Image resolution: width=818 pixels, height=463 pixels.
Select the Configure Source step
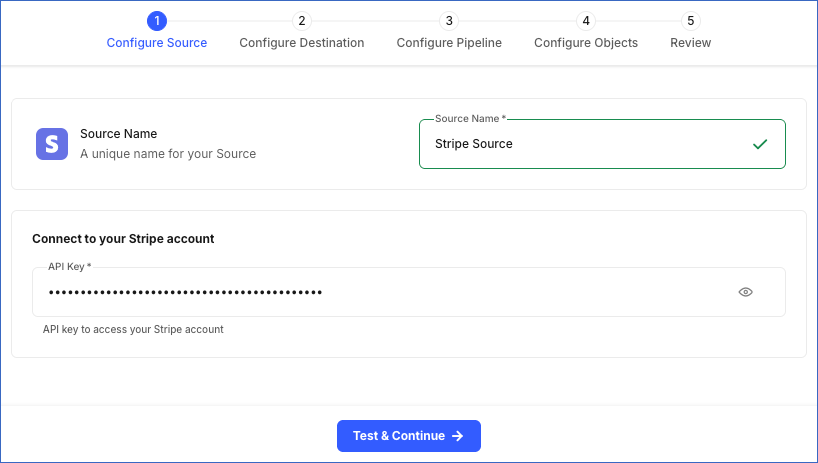coord(157,31)
